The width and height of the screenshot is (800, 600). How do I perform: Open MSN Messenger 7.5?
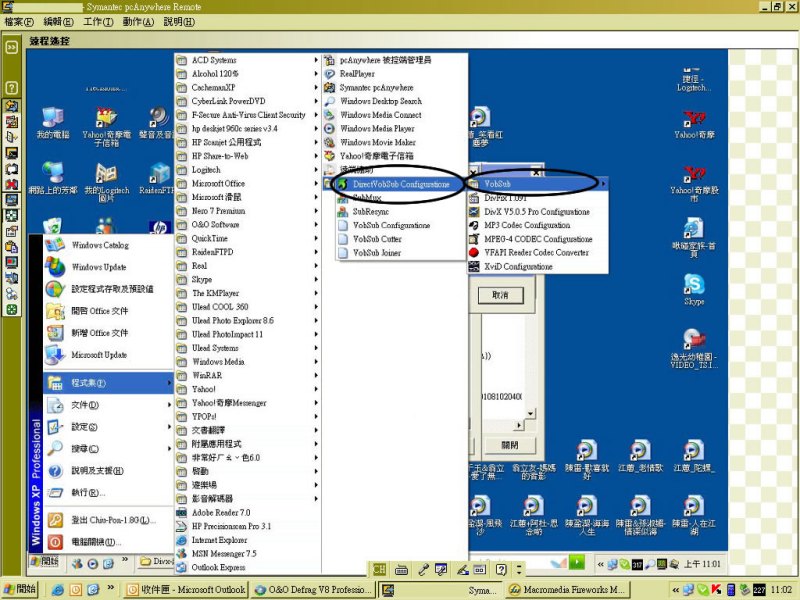223,553
